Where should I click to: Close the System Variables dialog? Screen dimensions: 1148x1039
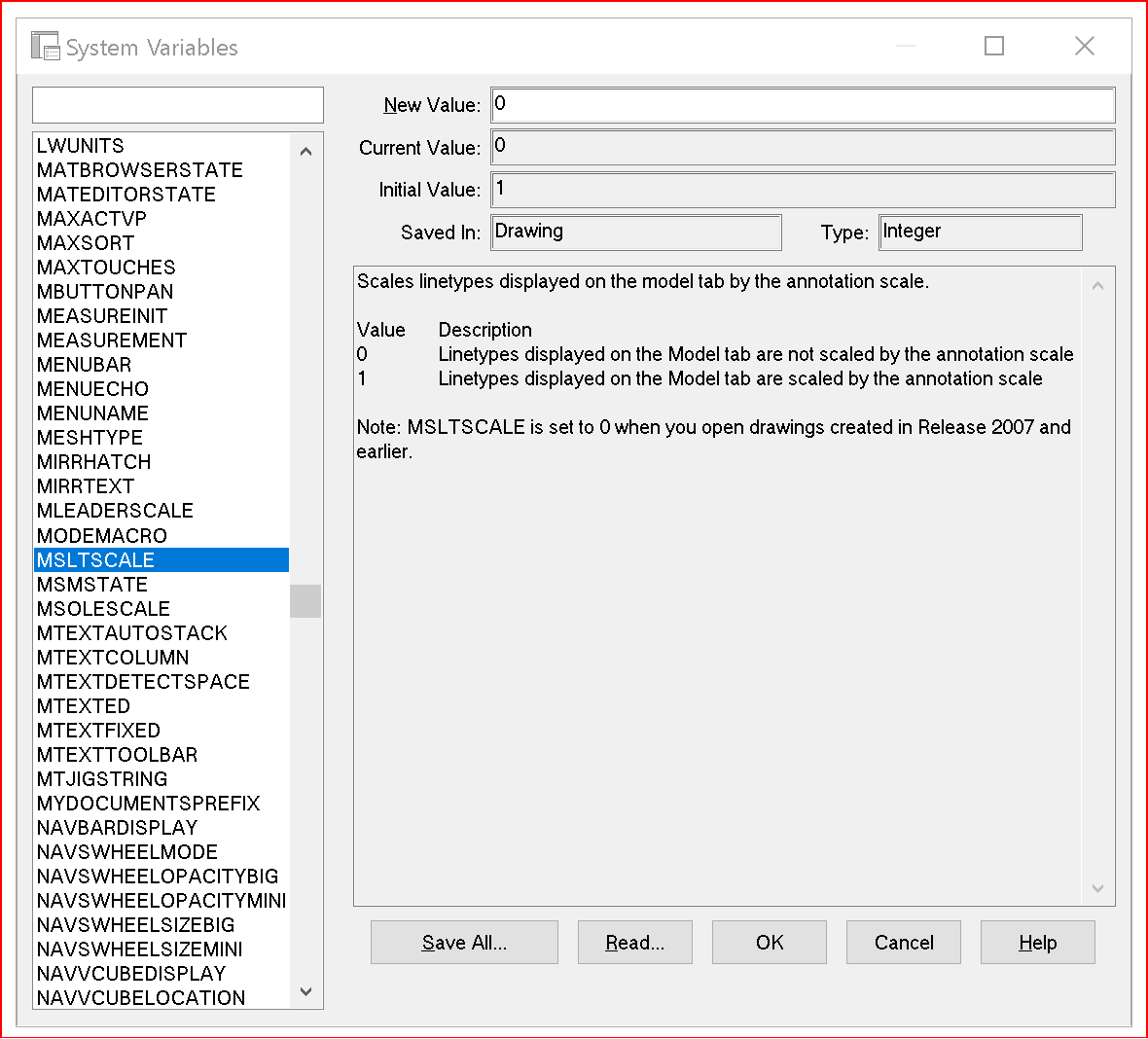point(1085,46)
